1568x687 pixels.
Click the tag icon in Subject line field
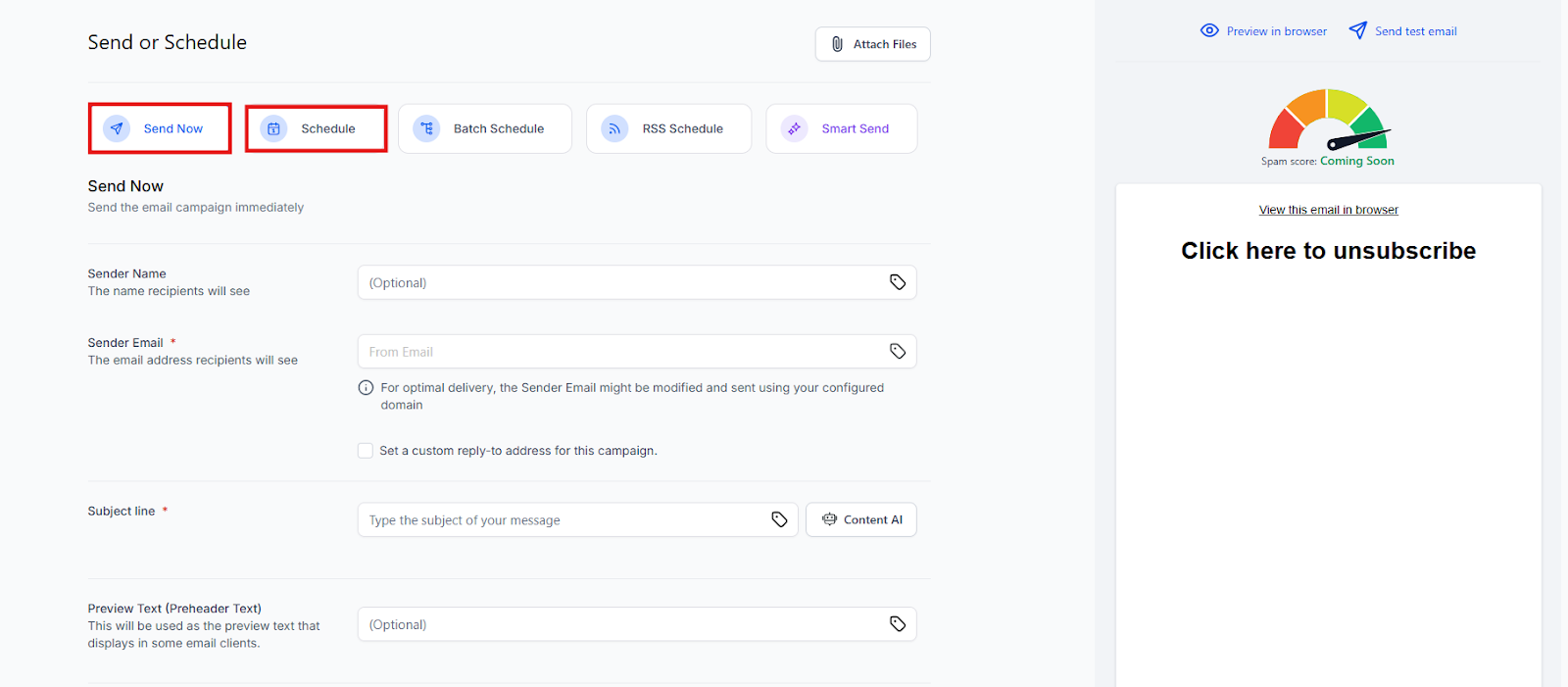779,519
